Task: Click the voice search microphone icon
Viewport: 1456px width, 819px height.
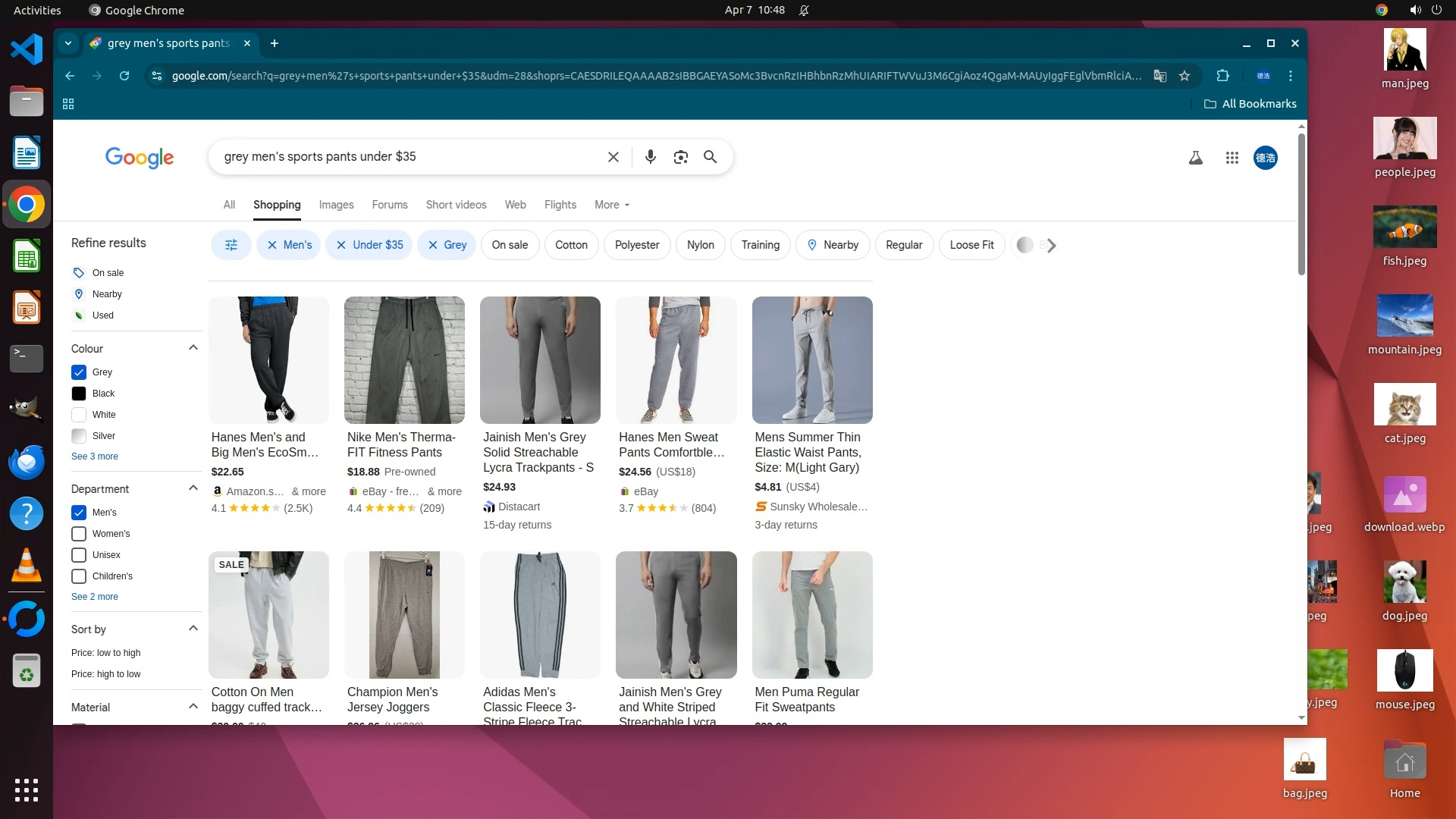Action: tap(650, 157)
